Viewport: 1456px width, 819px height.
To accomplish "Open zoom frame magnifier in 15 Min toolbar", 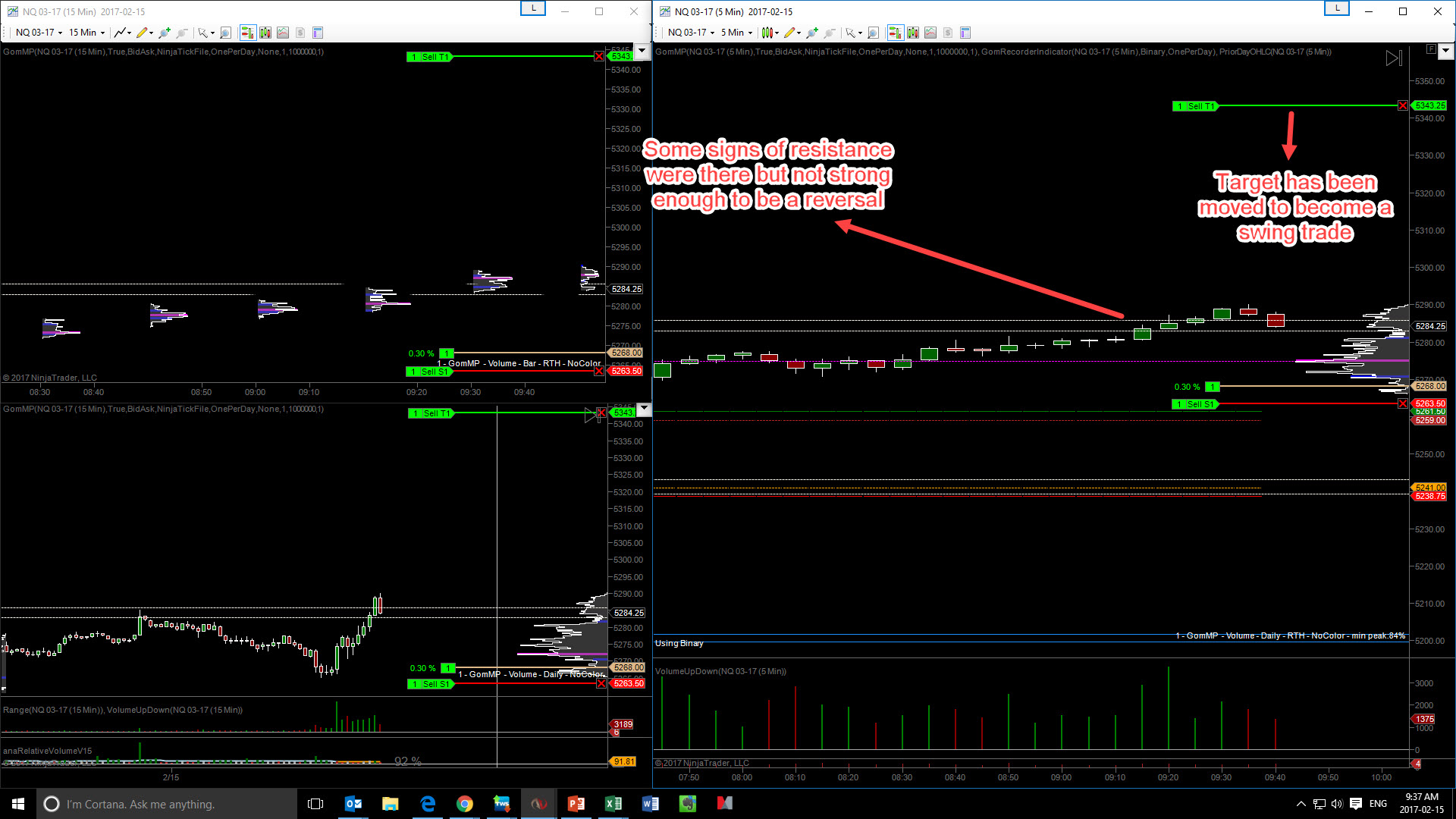I will (225, 33).
